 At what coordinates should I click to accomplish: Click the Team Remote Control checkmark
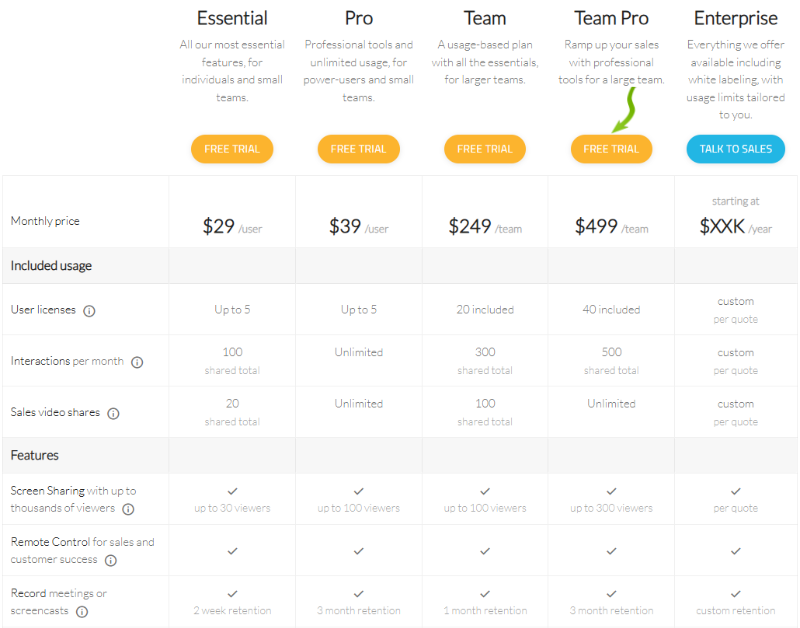[x=485, y=551]
